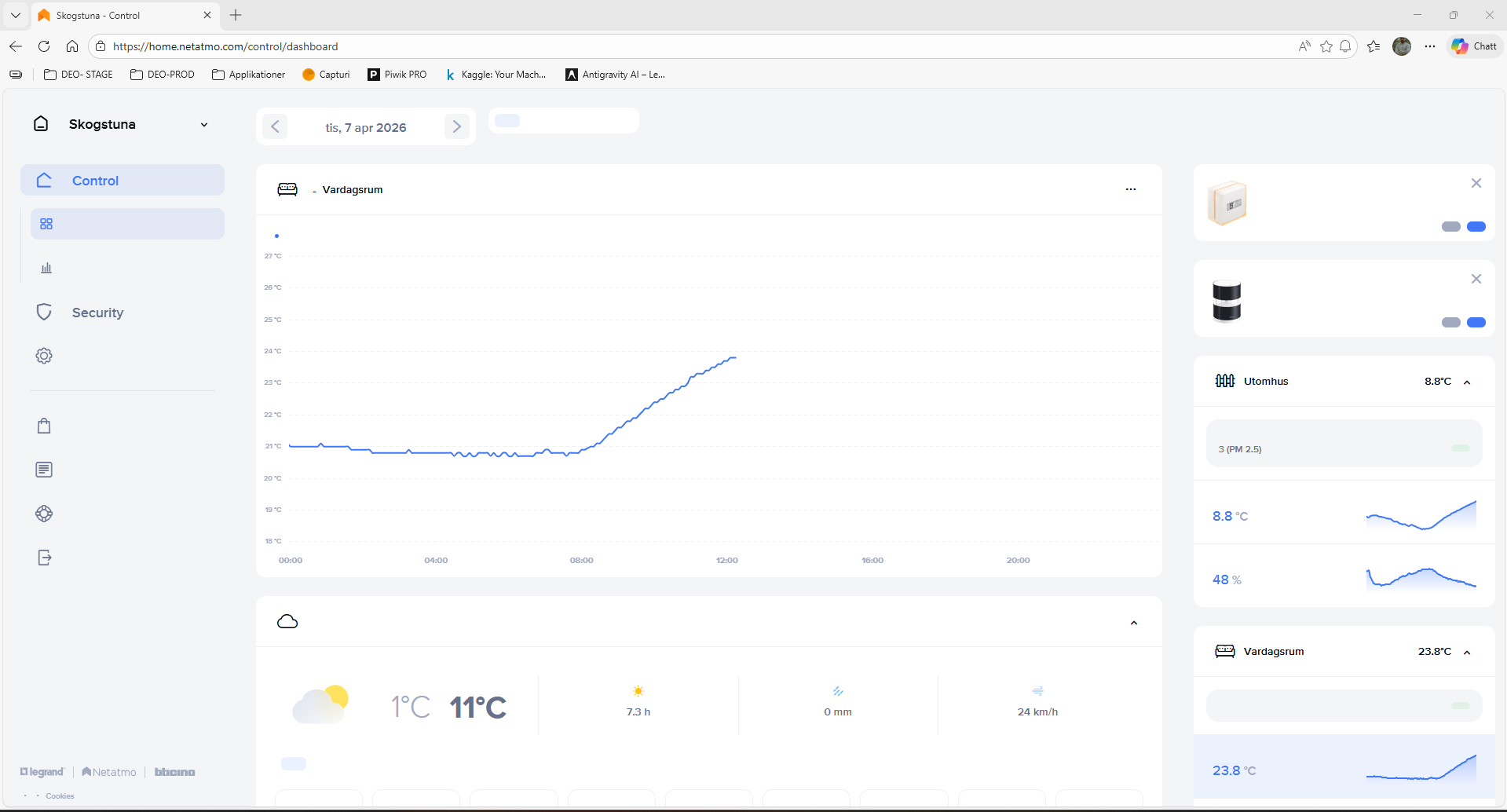Dismiss the thermostat product card
Screen dimensions: 1507x812
[x=1476, y=183]
